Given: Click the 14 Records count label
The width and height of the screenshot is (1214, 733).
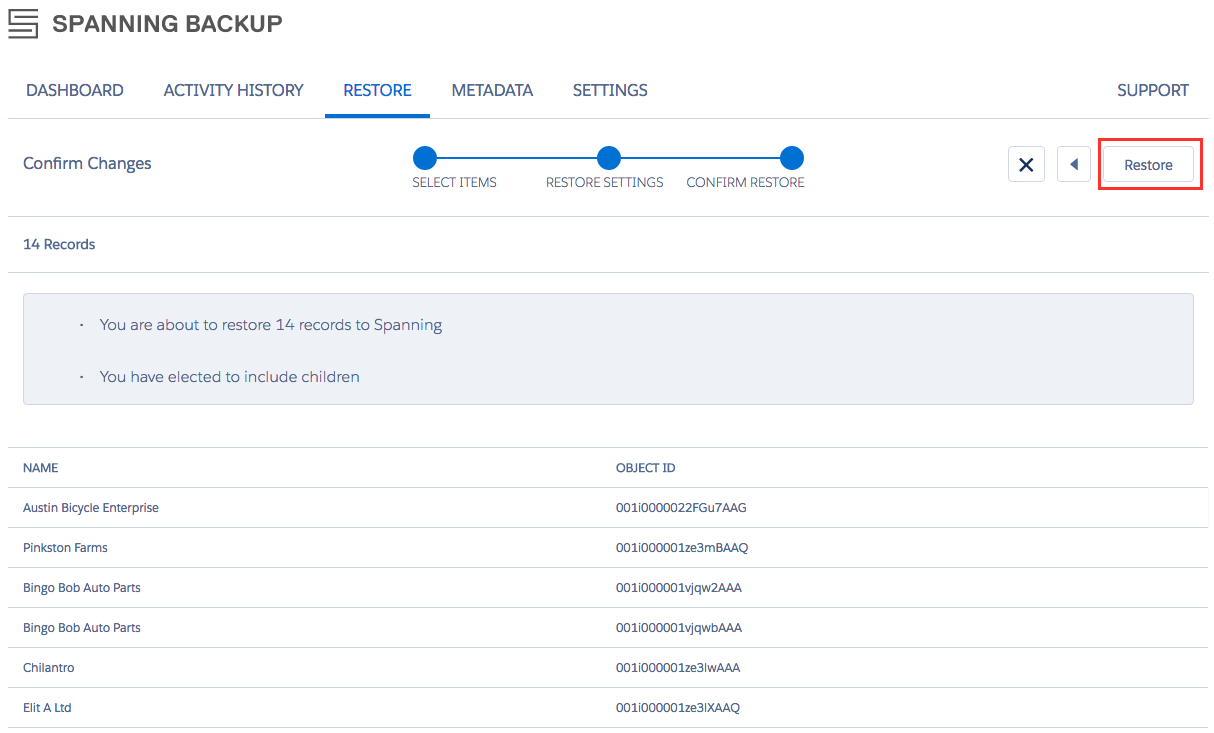Looking at the screenshot, I should click(59, 244).
